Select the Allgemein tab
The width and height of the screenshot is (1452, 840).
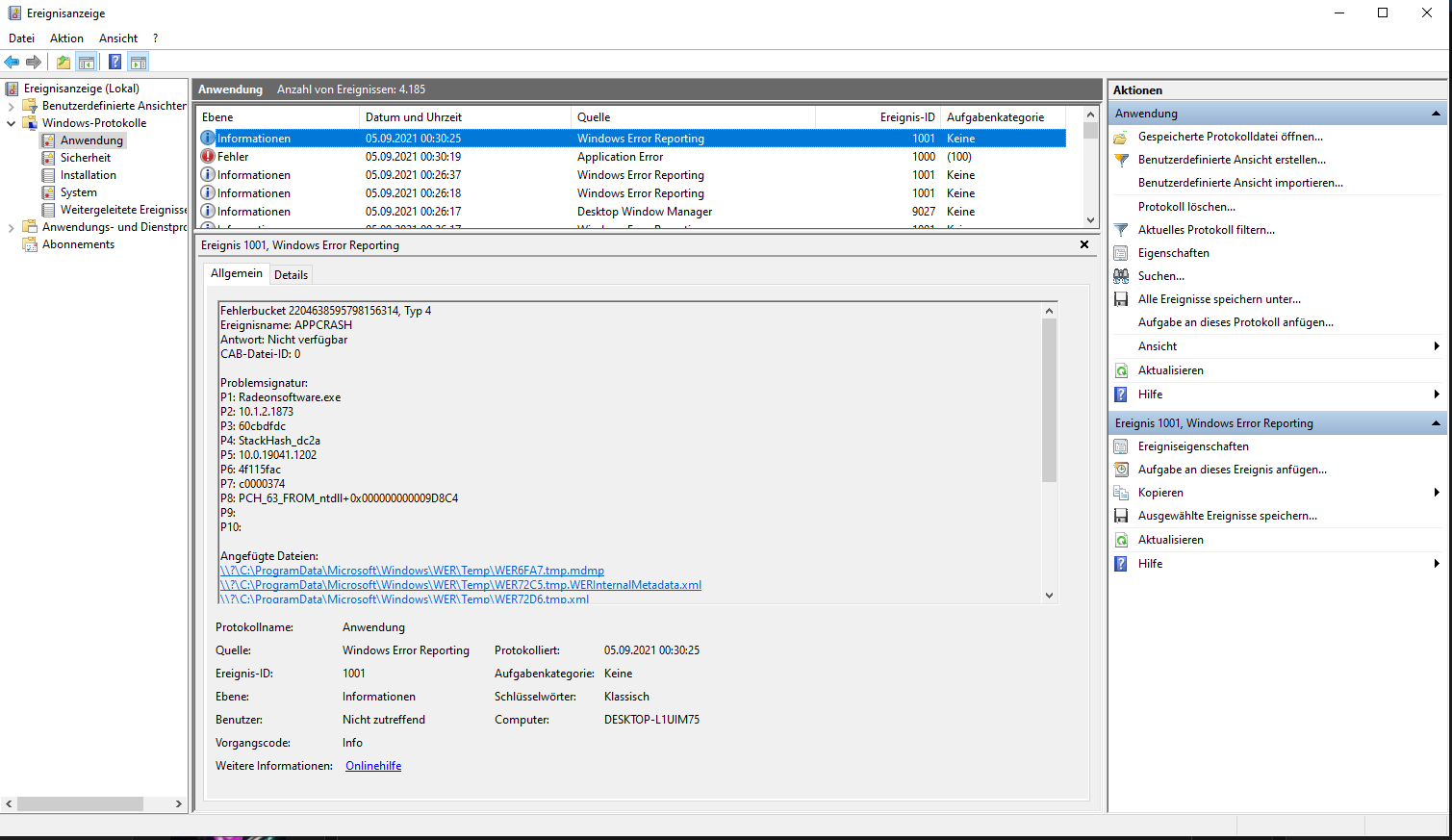(x=237, y=273)
